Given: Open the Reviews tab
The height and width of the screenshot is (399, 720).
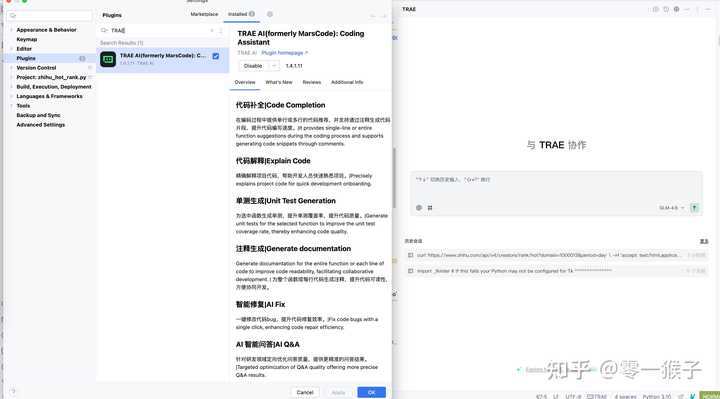Looking at the screenshot, I should [x=312, y=82].
